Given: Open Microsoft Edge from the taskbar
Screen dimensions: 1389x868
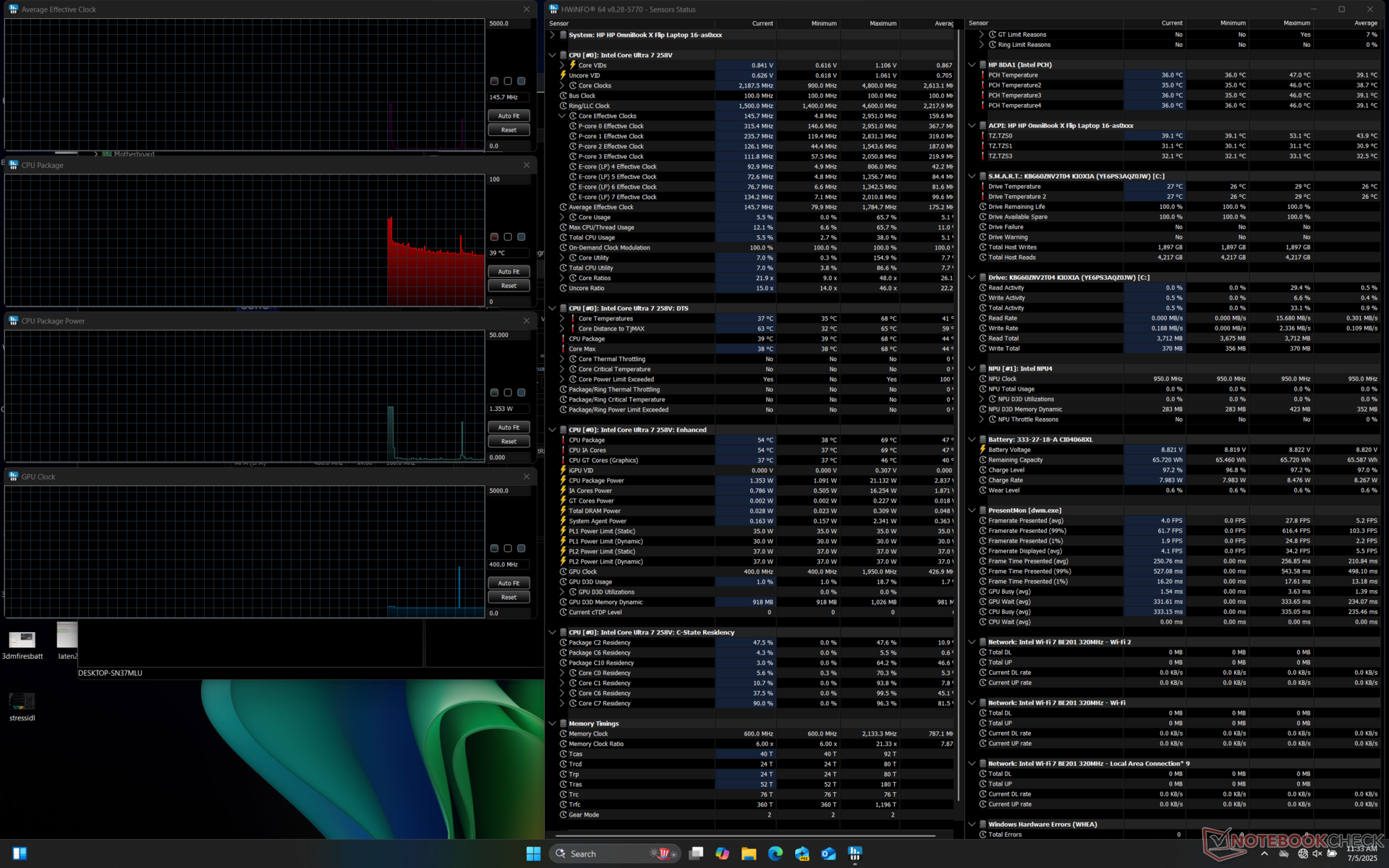Looking at the screenshot, I should [775, 854].
